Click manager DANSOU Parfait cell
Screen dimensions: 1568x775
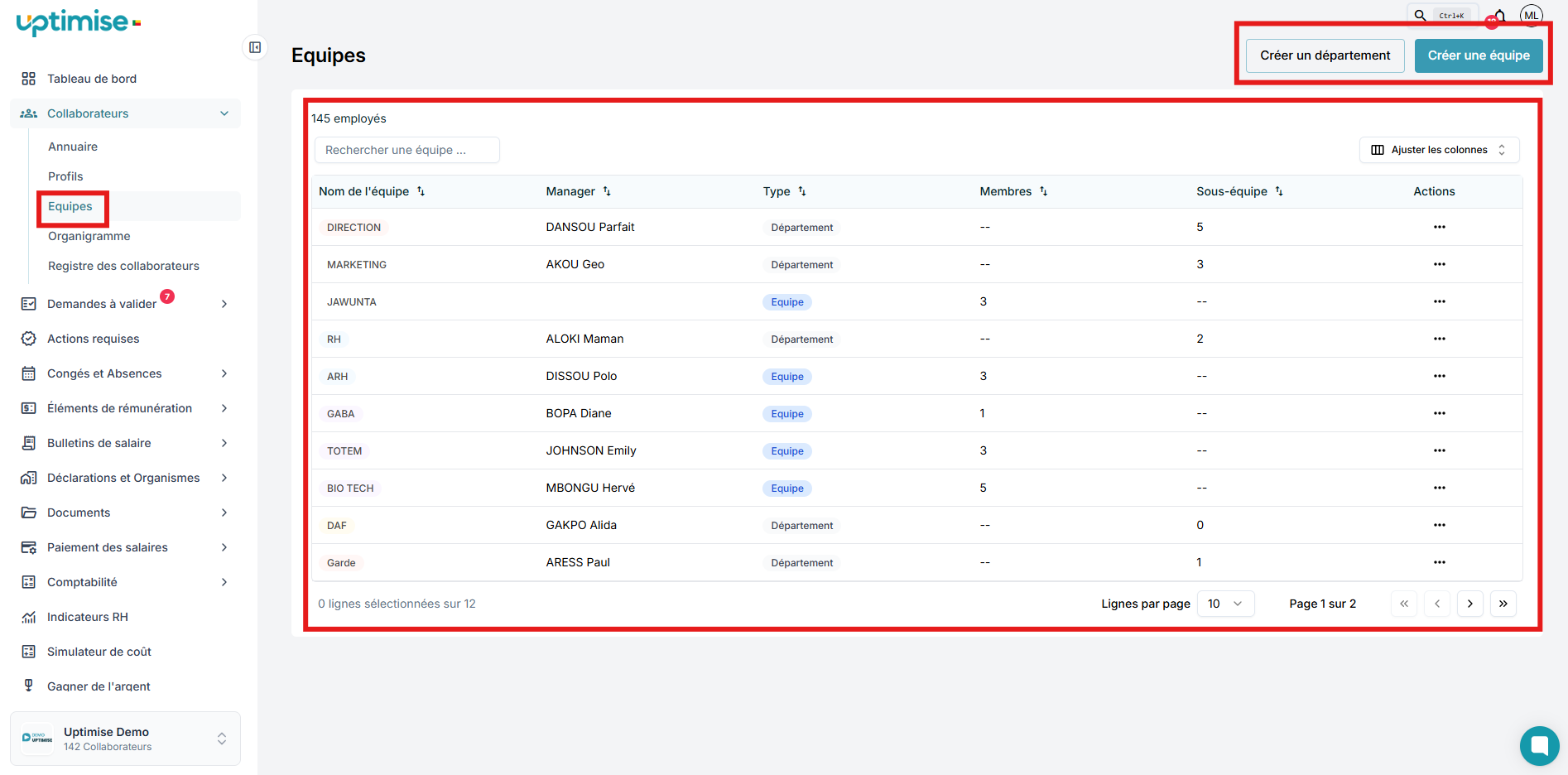pyautogui.click(x=590, y=227)
